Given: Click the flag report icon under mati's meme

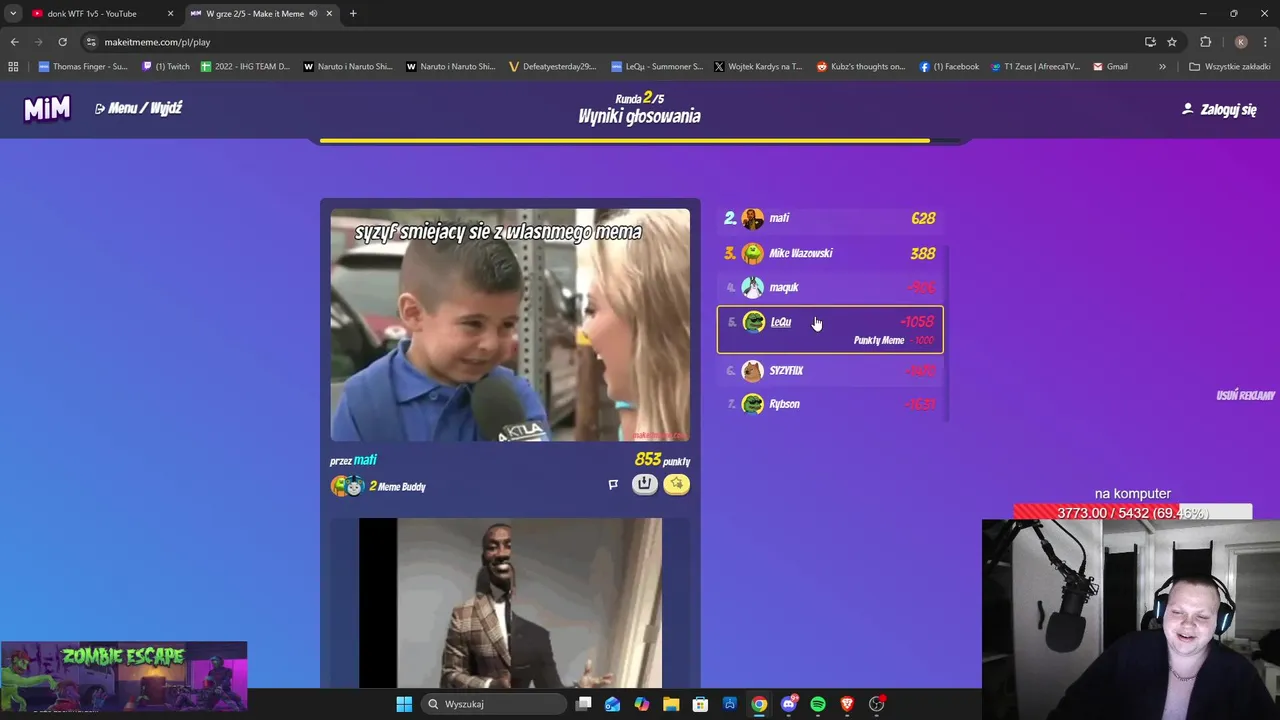Looking at the screenshot, I should tap(613, 485).
